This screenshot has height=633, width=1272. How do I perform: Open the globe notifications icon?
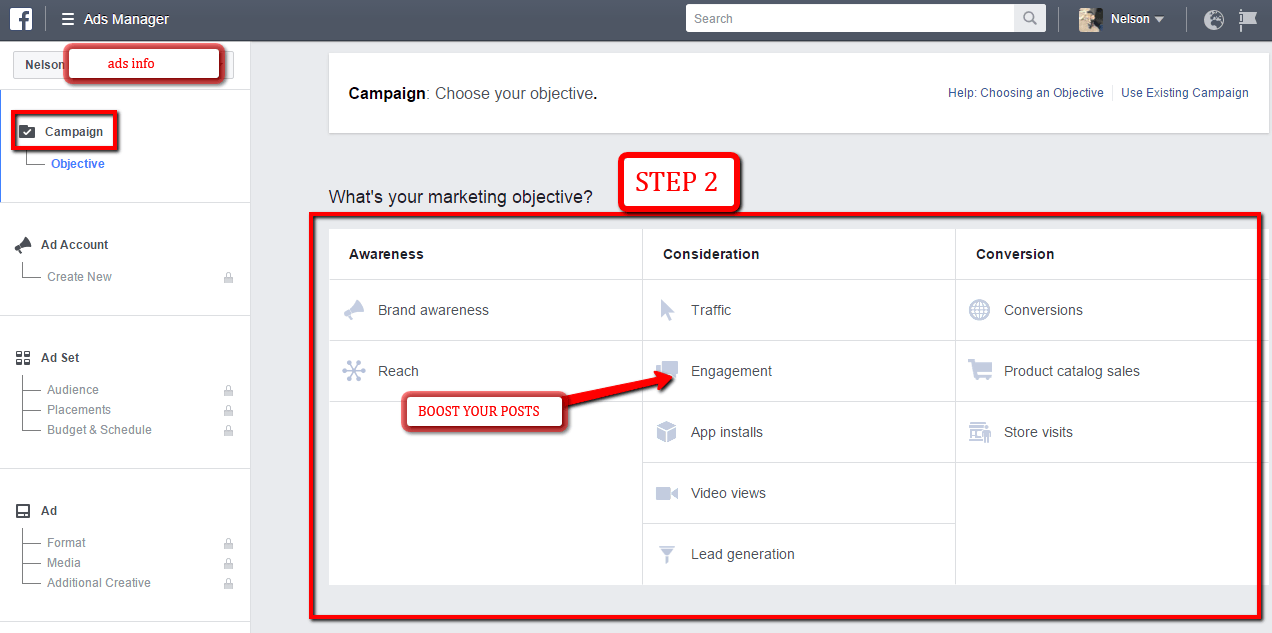1214,19
